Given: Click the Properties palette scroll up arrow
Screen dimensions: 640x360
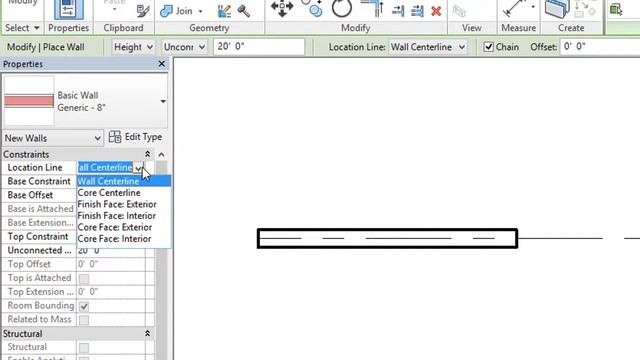Looking at the screenshot, I should tap(161, 154).
